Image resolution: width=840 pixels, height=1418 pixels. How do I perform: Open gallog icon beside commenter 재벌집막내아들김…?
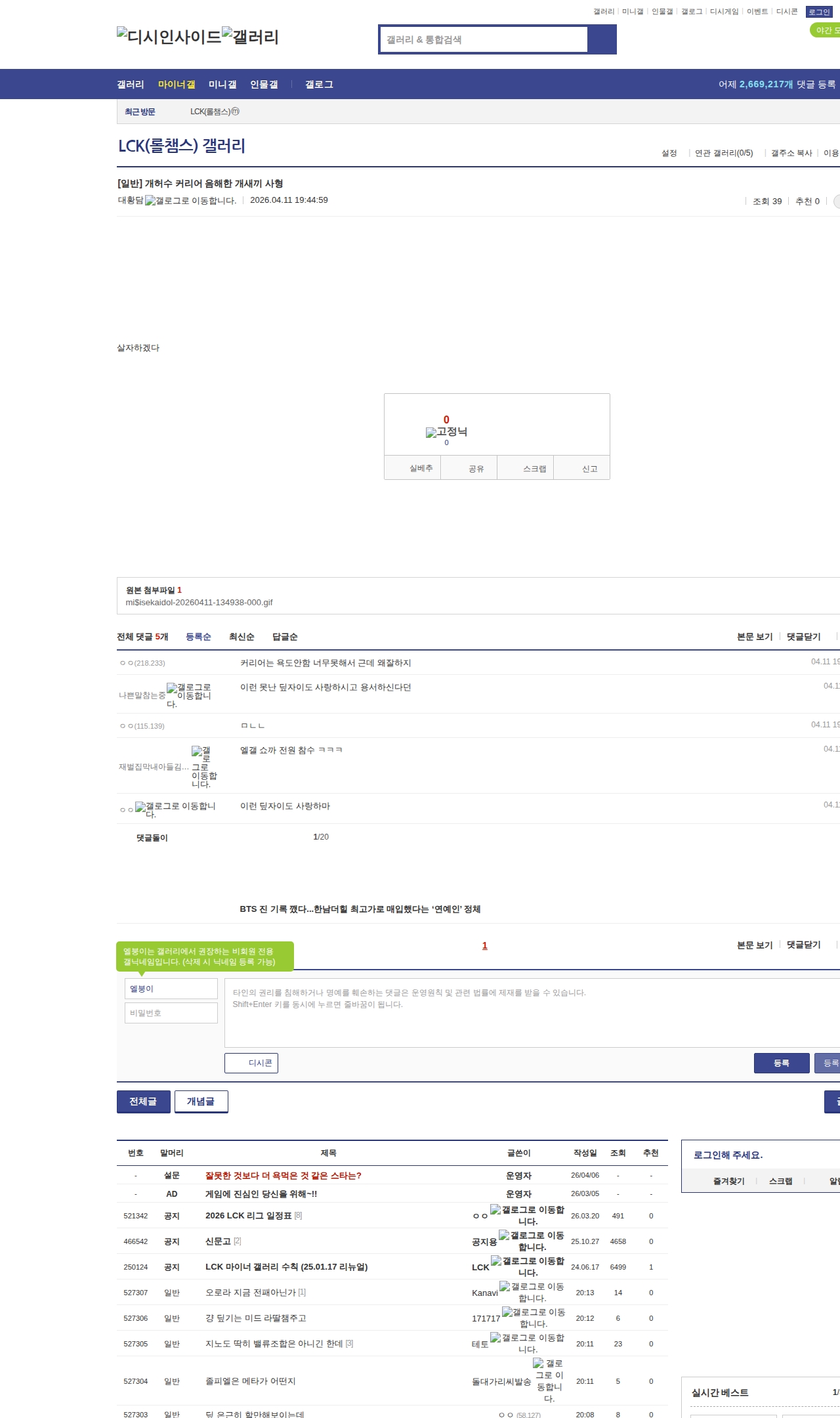(204, 767)
